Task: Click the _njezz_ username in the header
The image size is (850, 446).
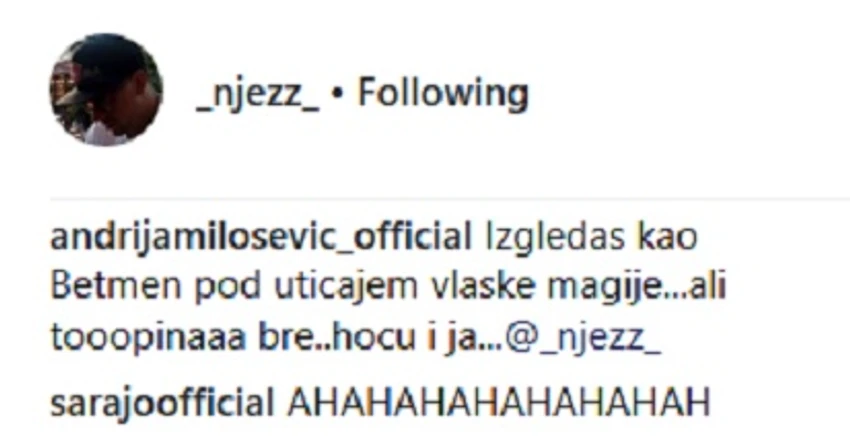Action: [x=258, y=93]
